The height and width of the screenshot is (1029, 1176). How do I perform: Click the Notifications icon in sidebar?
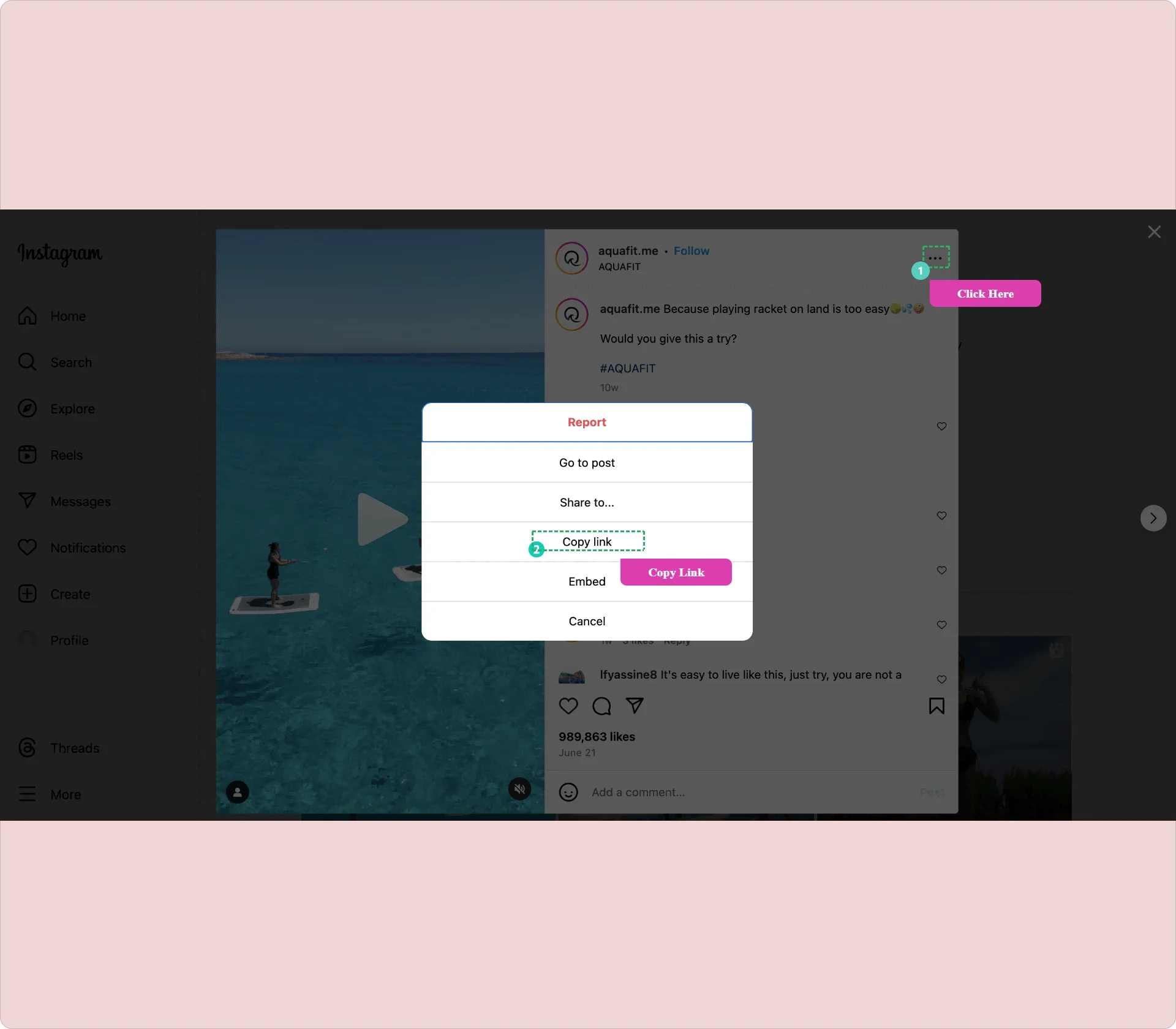pyautogui.click(x=28, y=547)
